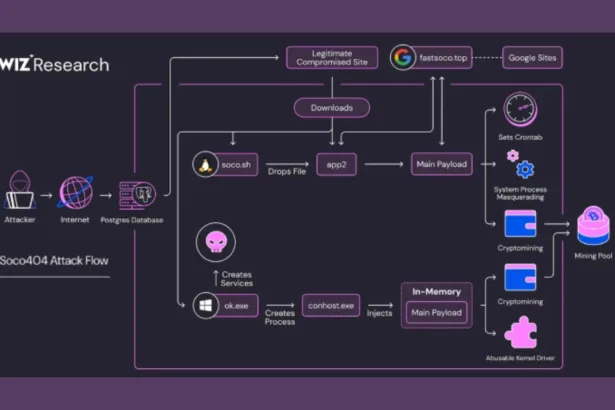Click the Downloads pill label
615x410 pixels.
tap(332, 108)
